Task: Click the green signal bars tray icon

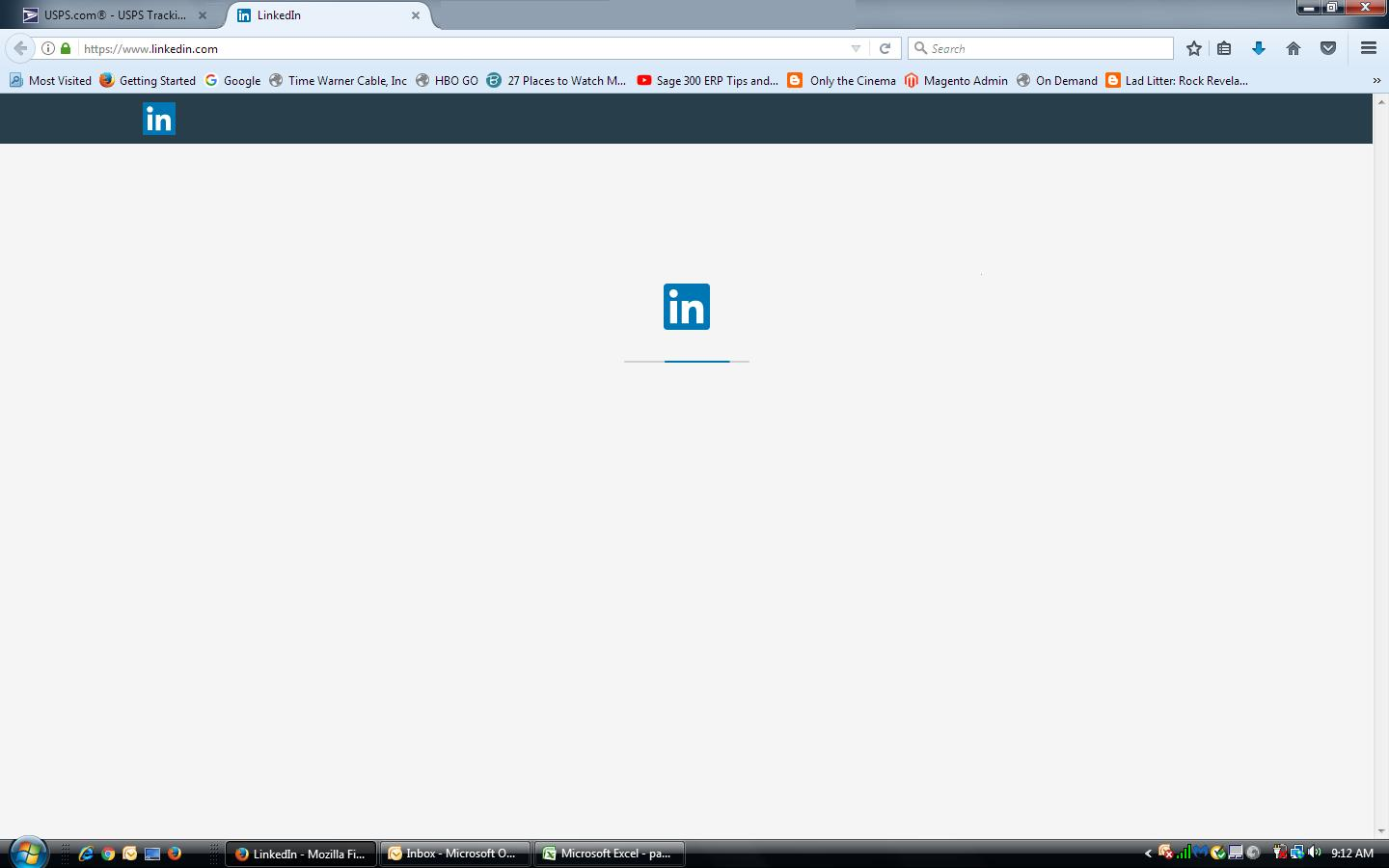Action: point(1184,853)
